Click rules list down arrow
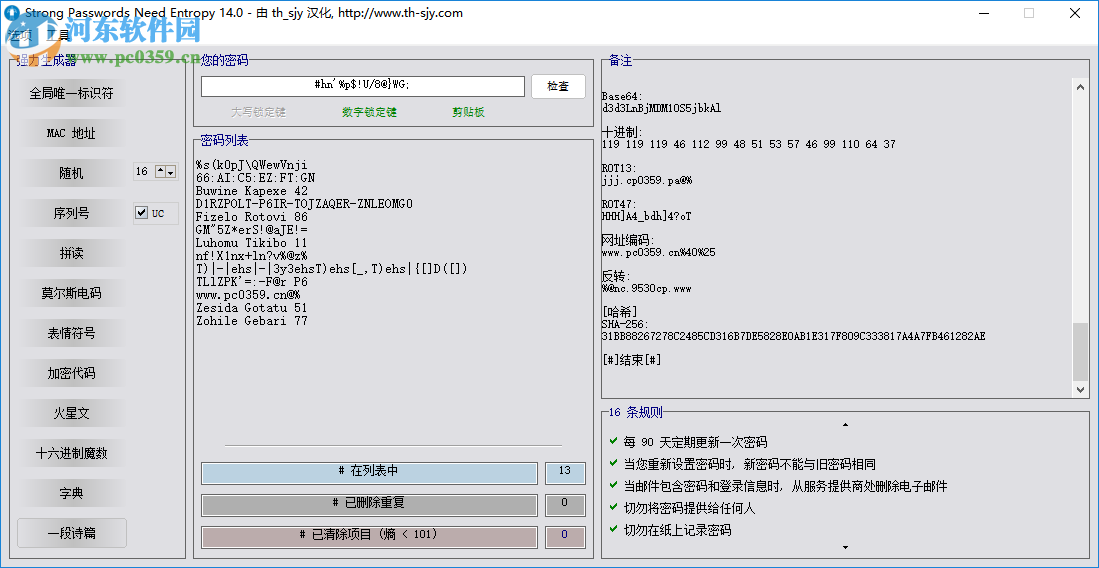The image size is (1099, 568). click(x=845, y=547)
